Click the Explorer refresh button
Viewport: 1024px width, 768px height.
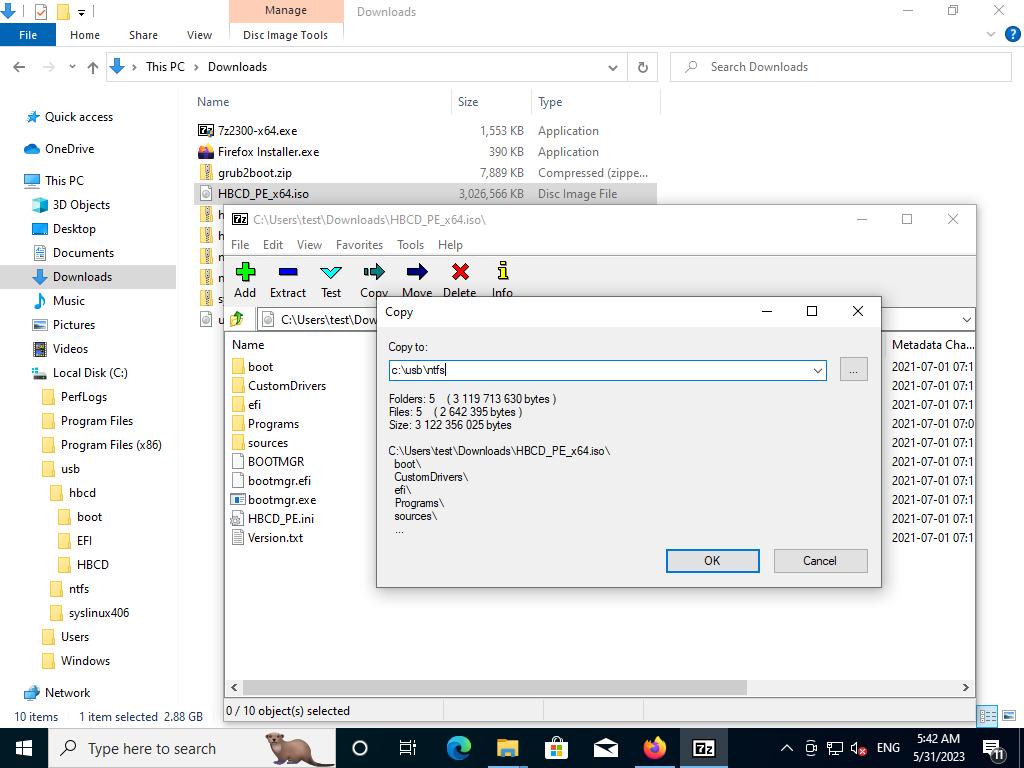[x=642, y=67]
